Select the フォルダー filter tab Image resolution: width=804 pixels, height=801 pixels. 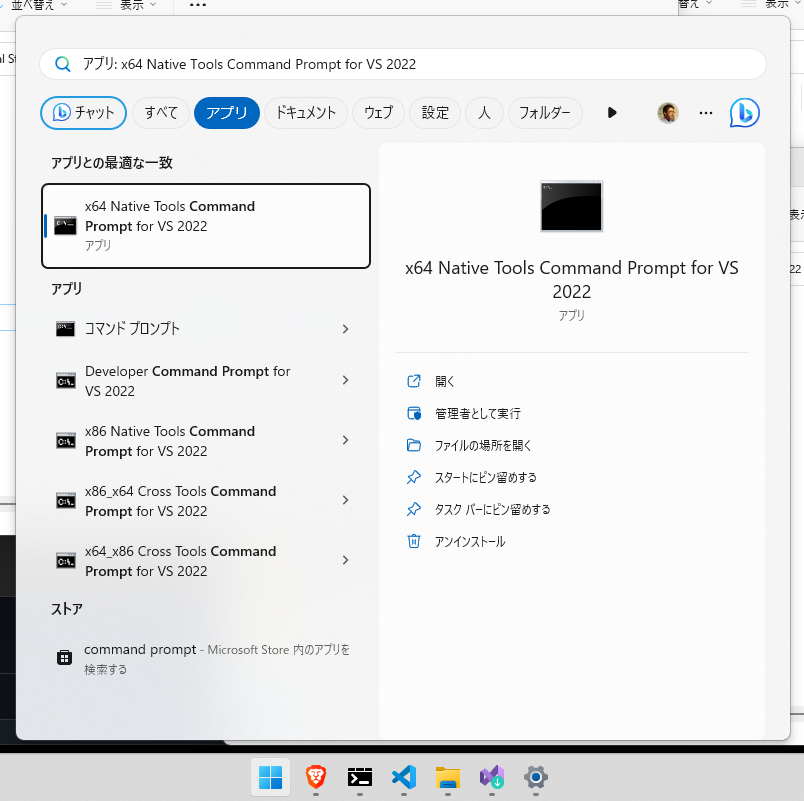coord(545,113)
